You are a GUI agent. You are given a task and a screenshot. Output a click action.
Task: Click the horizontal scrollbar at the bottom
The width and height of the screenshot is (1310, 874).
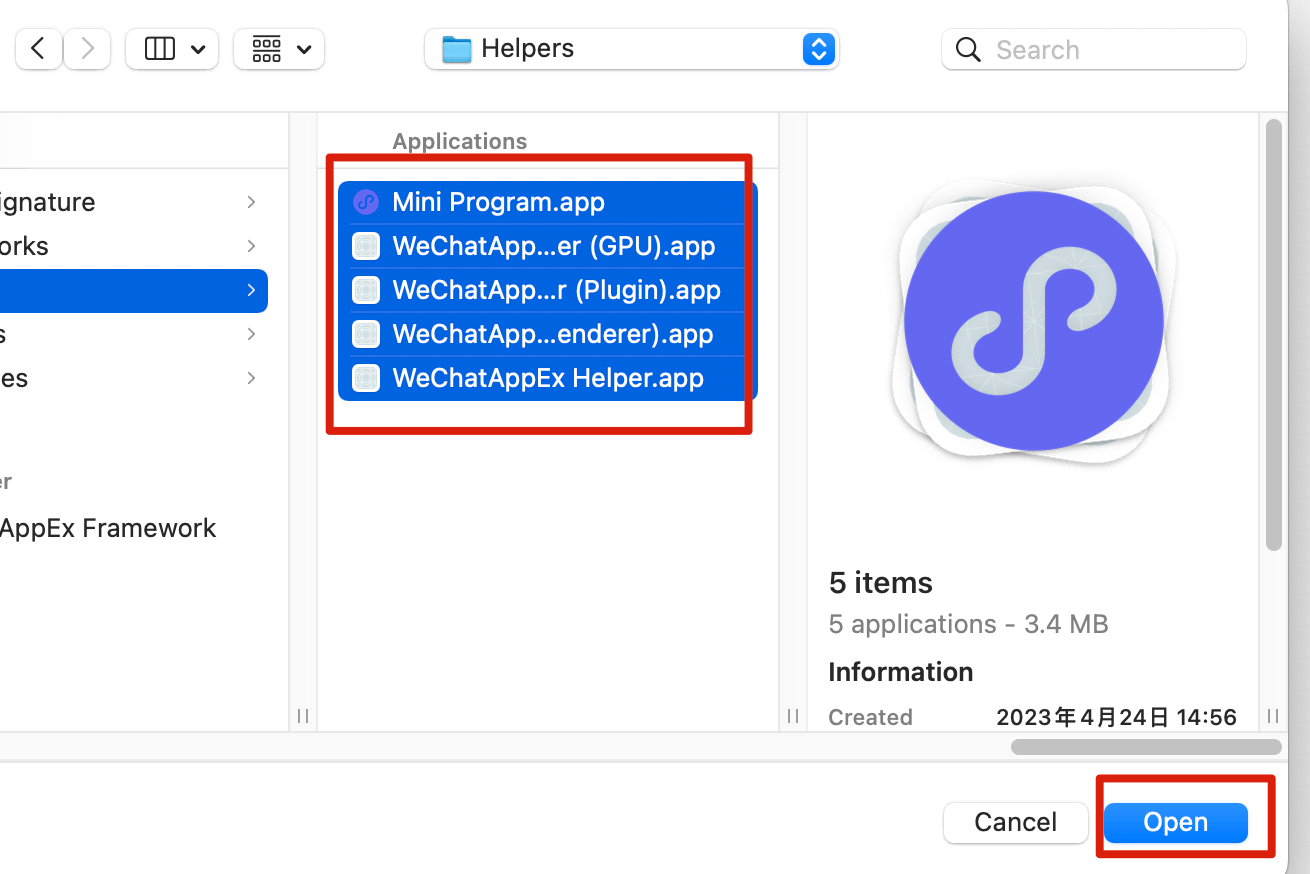point(1146,747)
